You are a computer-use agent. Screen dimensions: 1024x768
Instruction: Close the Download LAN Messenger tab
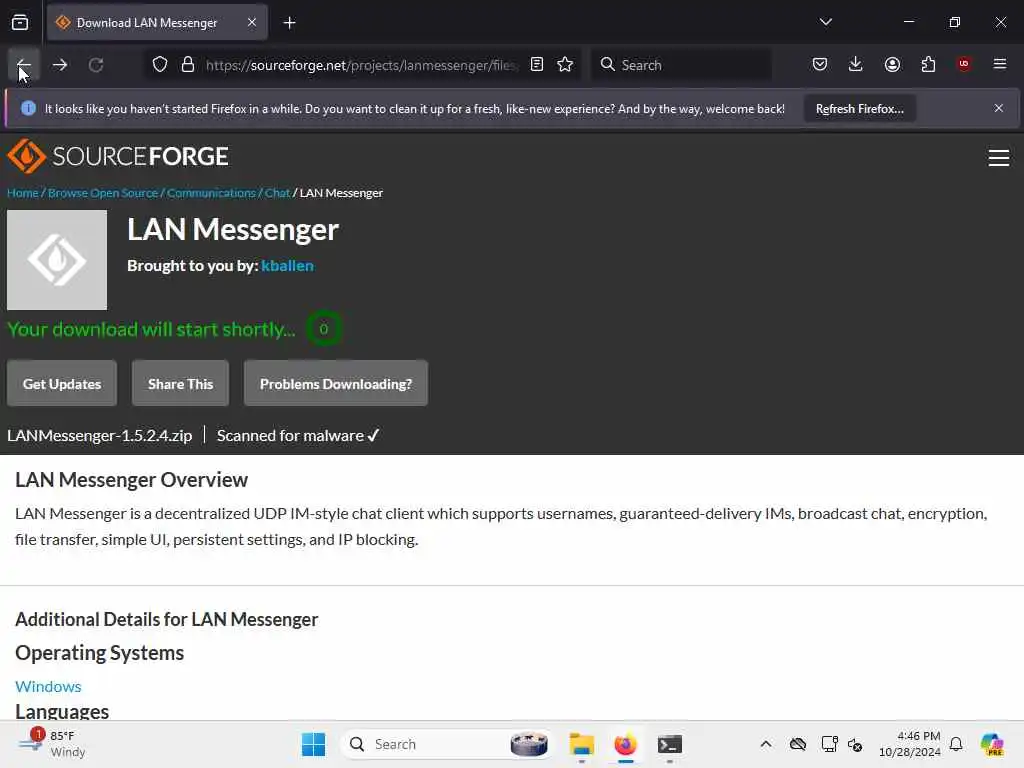252,22
